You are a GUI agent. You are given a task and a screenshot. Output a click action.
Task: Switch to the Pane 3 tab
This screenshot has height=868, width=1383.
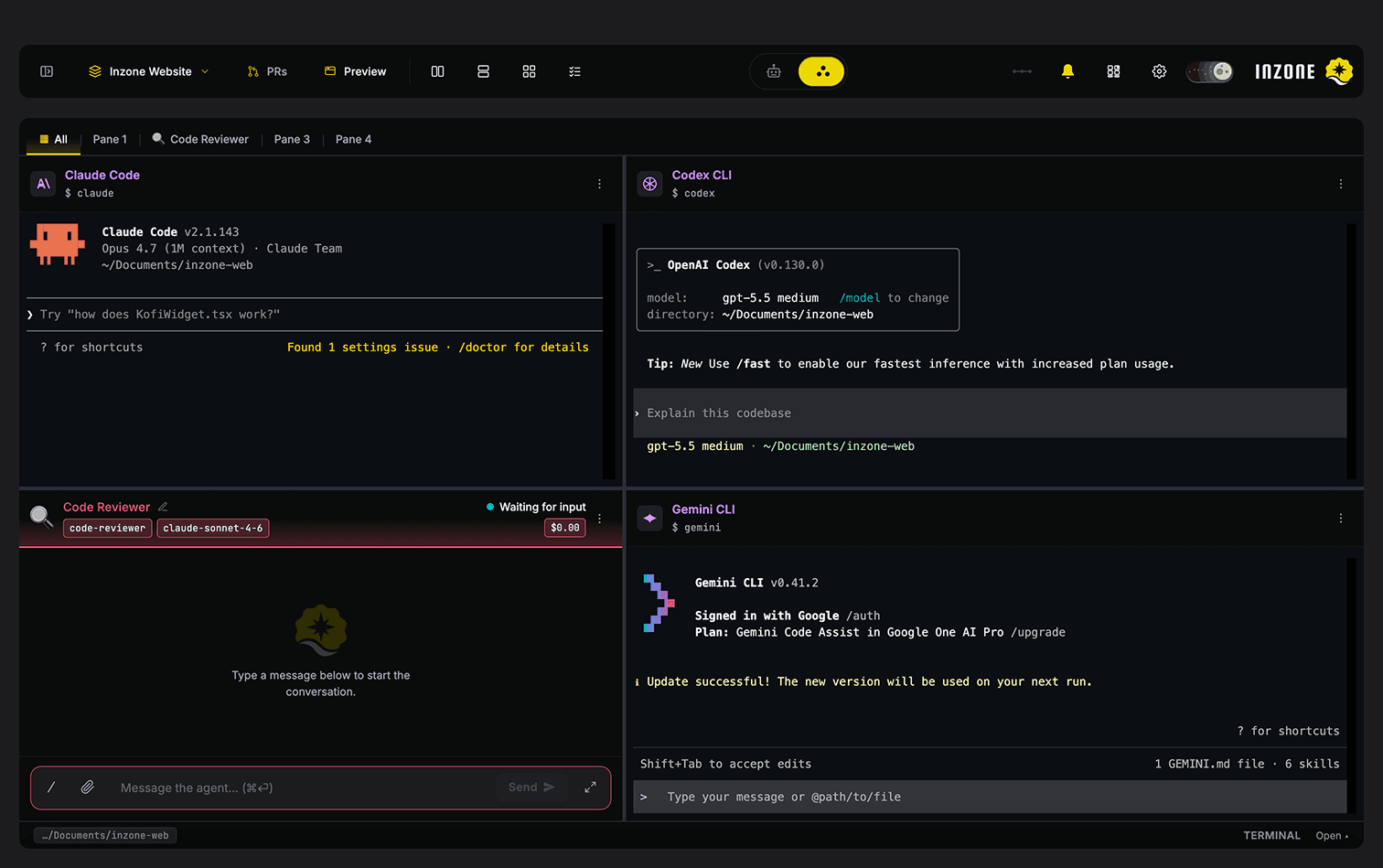(x=292, y=139)
